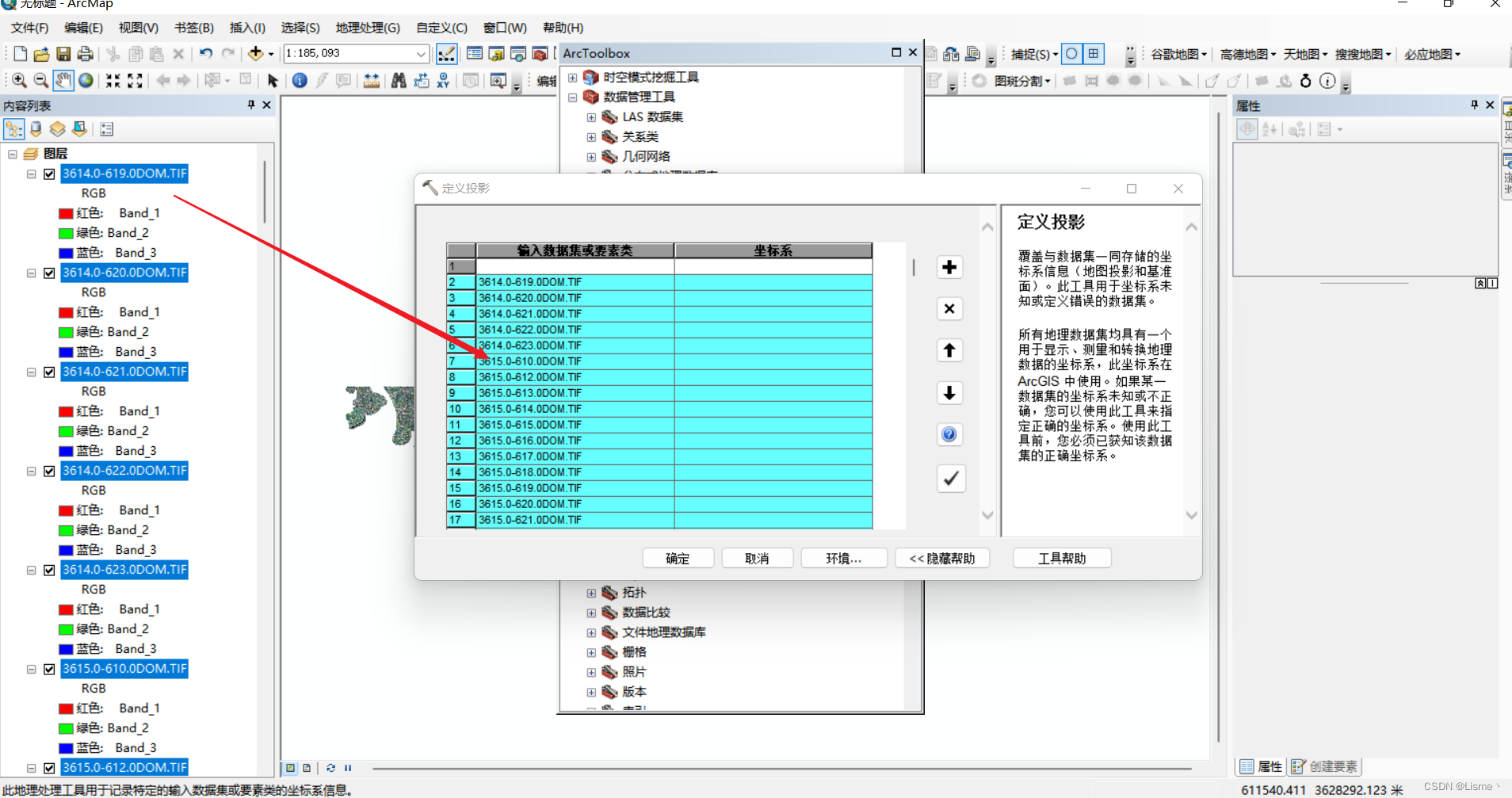This screenshot has height=798, width=1512.
Task: Hide the 3614.0-623.0DOM.TIF layer
Action: [x=49, y=570]
